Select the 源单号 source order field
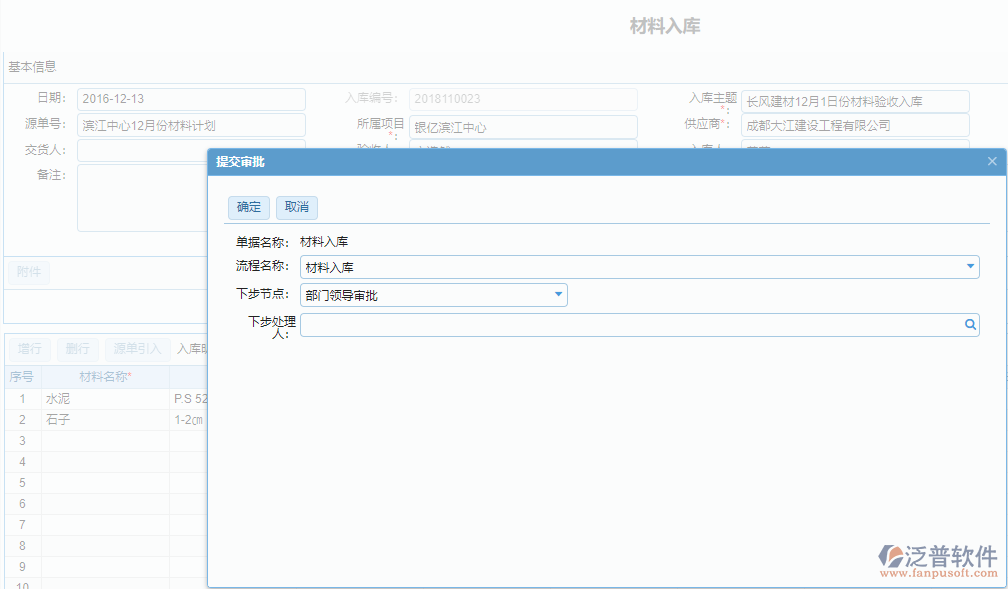1008x589 pixels. (190, 125)
